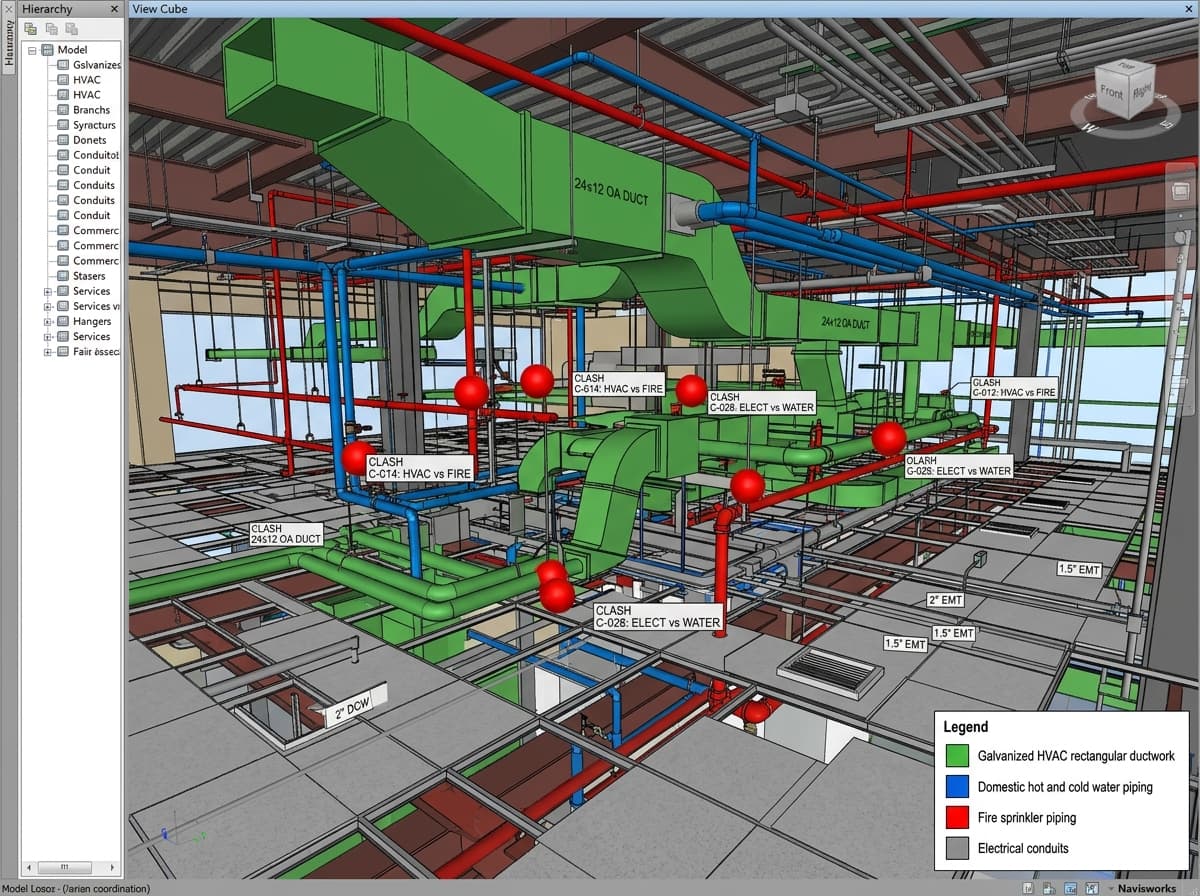
Task: Close the Hierarchy panel
Action: click(114, 9)
